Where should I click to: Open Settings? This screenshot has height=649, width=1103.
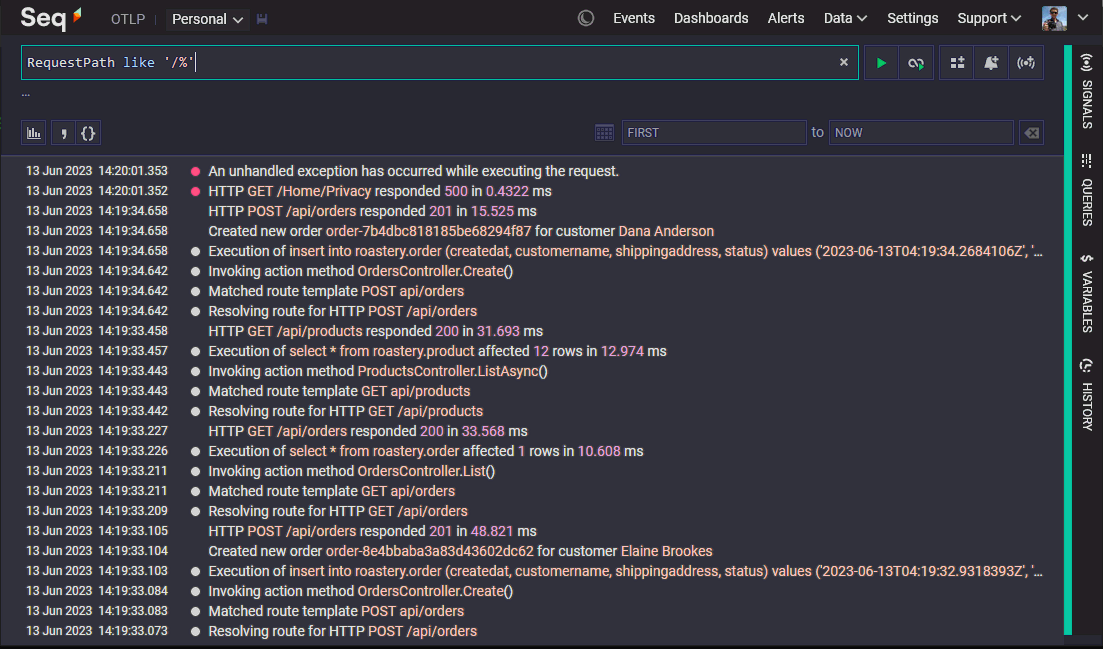coord(912,18)
